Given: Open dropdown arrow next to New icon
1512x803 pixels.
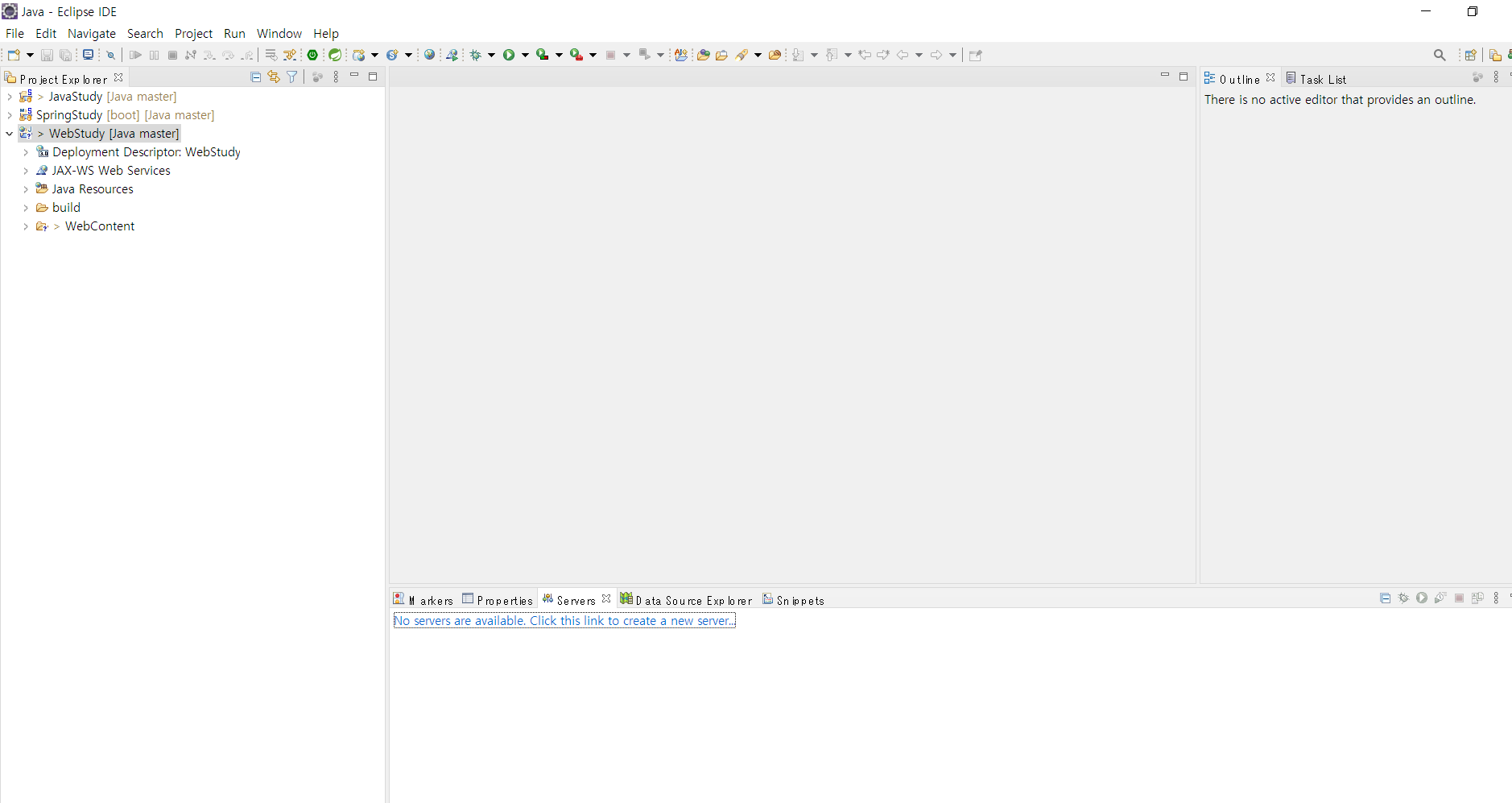Looking at the screenshot, I should point(31,55).
